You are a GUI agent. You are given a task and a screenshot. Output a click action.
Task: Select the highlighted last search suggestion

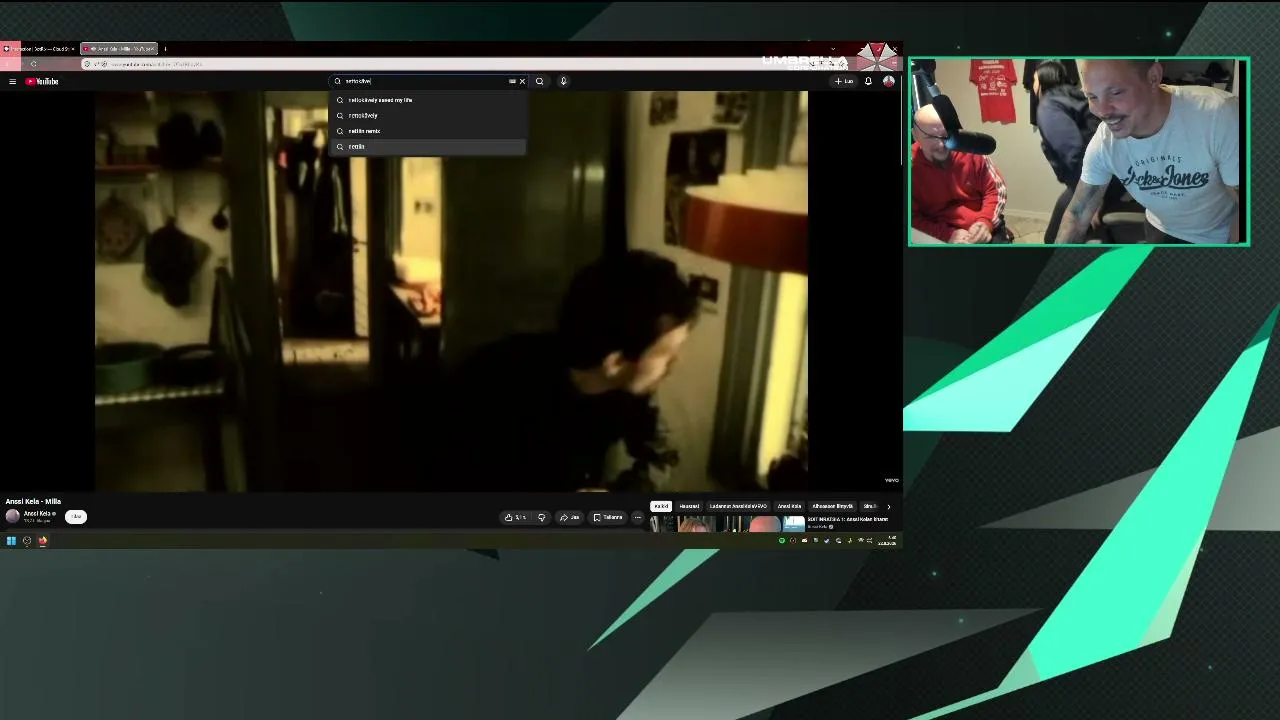point(428,146)
